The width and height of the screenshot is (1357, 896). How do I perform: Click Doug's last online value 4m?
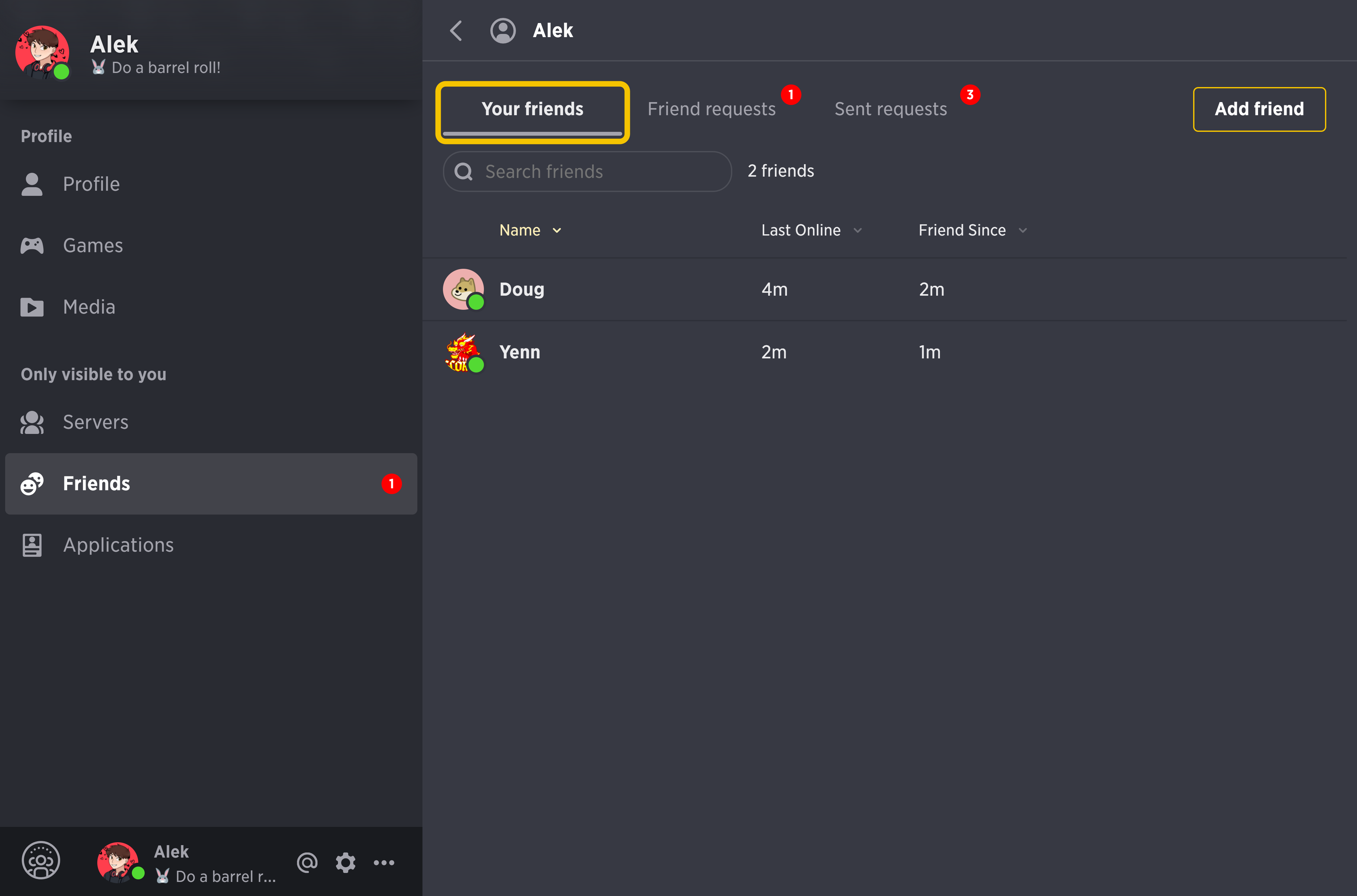coord(774,290)
